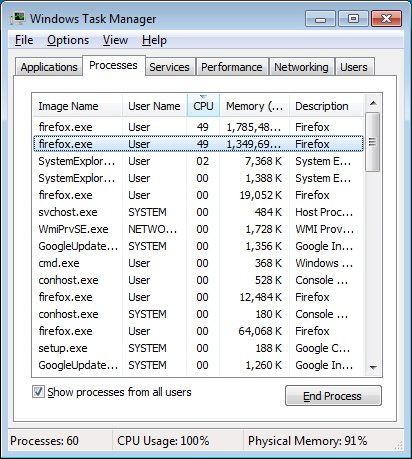Click the process list scrollbar thumb
The width and height of the screenshot is (412, 459).
click(373, 142)
